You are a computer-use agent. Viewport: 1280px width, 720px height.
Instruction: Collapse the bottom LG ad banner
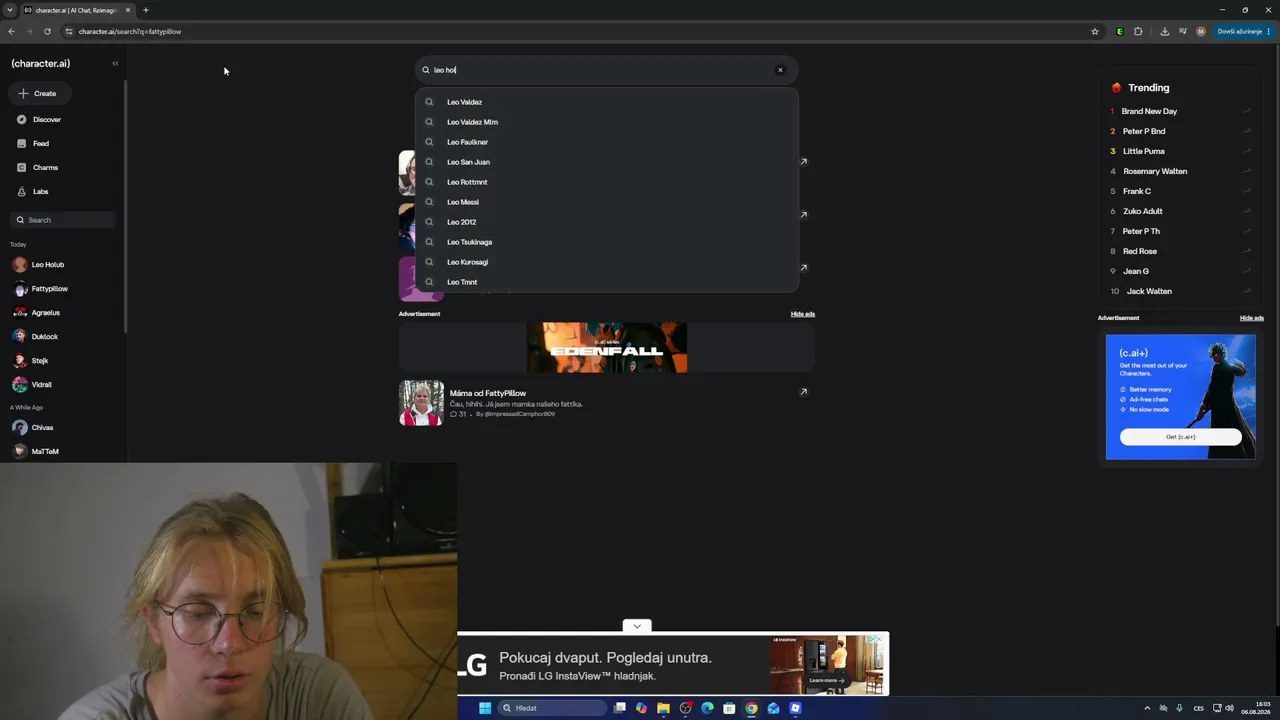tap(637, 626)
